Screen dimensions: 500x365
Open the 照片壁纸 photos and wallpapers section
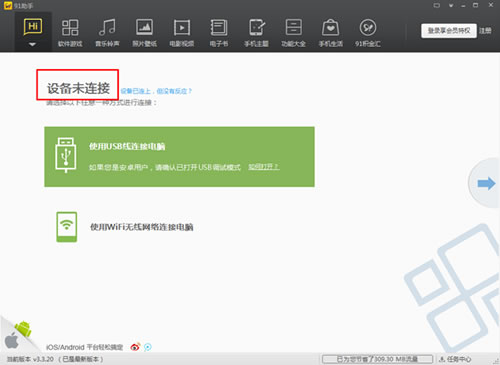144,32
